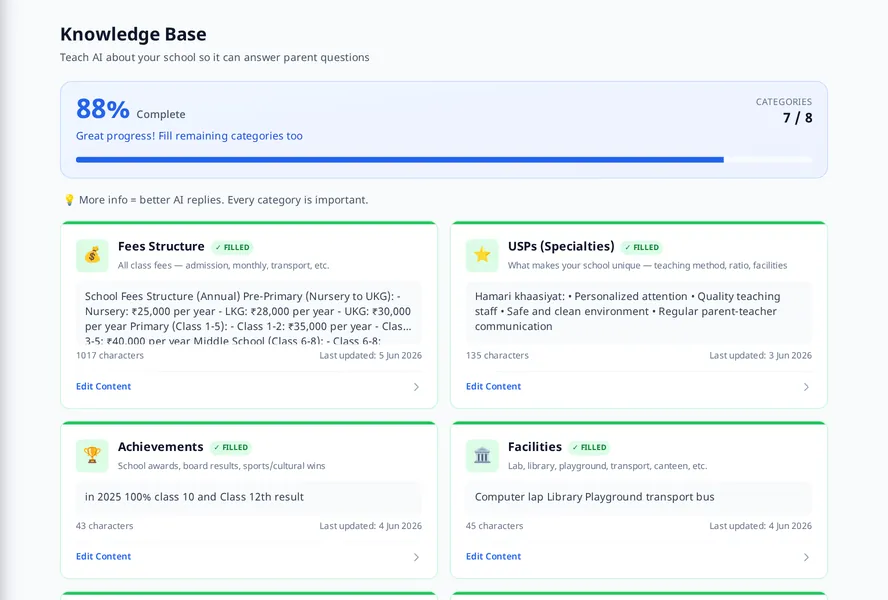This screenshot has width=888, height=600.
Task: Click the '1017 characters' count
Action: (110, 355)
